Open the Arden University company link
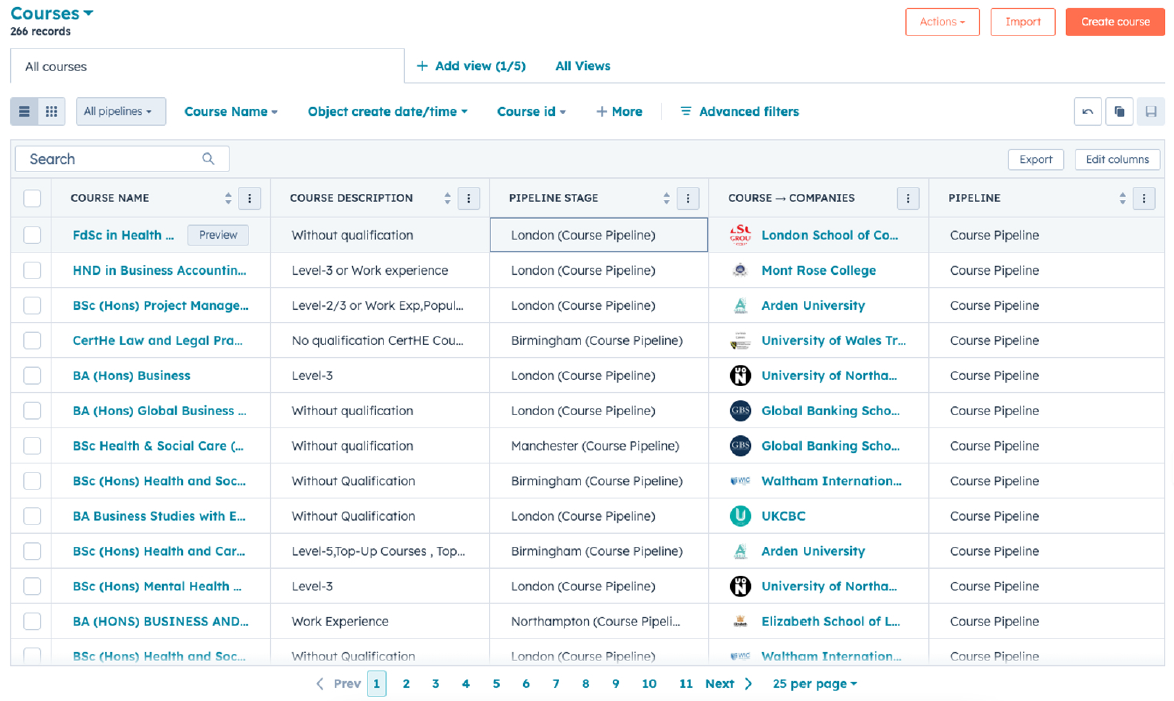The image size is (1174, 701). [812, 306]
